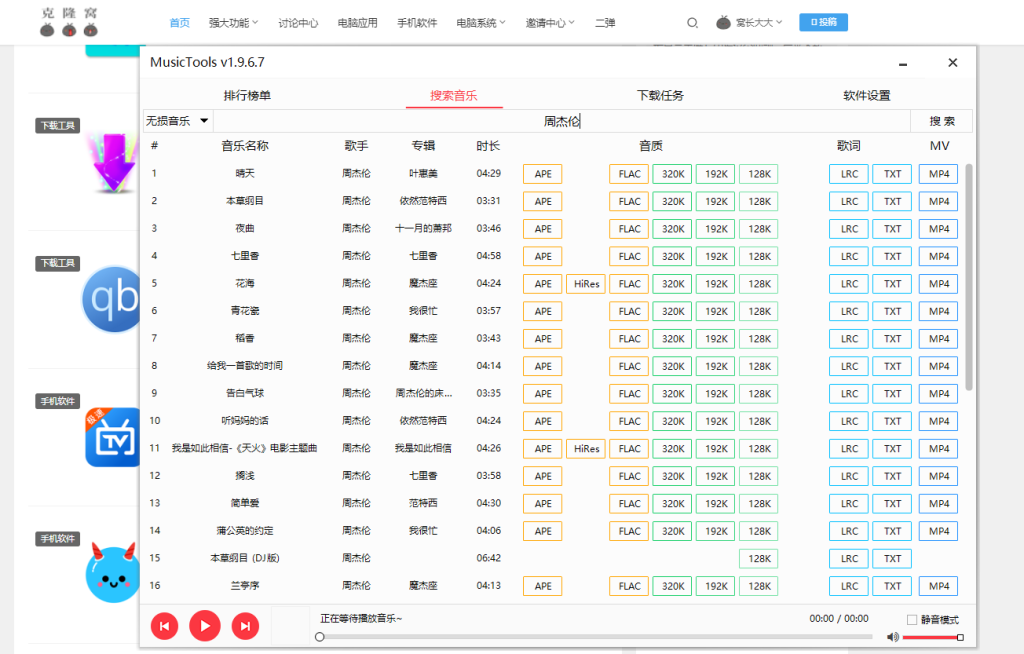Download TXT lyrics for 兰亭序
Image resolution: width=1024 pixels, height=654 pixels.
click(x=892, y=585)
